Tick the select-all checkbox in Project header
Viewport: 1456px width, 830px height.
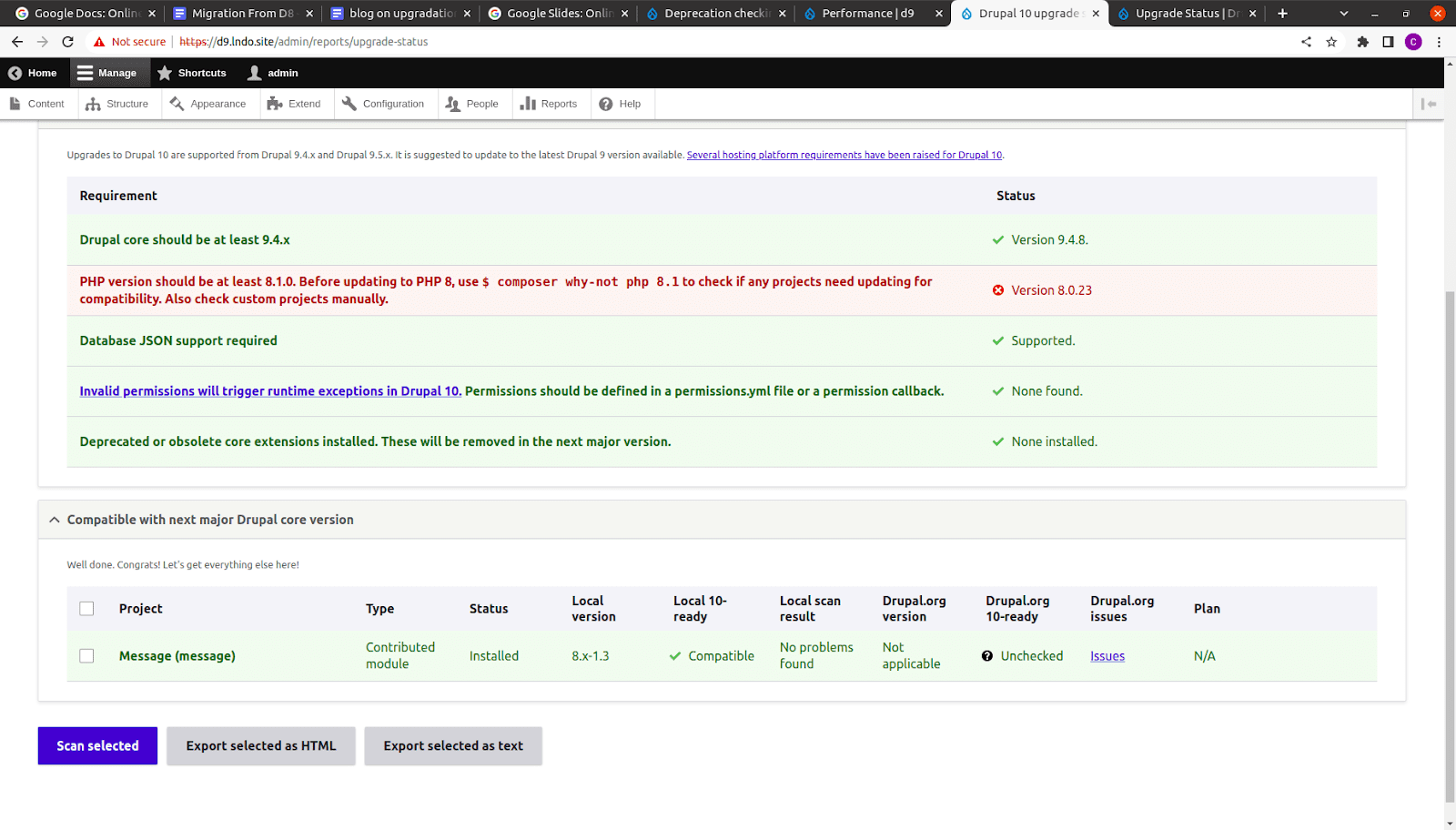point(86,609)
